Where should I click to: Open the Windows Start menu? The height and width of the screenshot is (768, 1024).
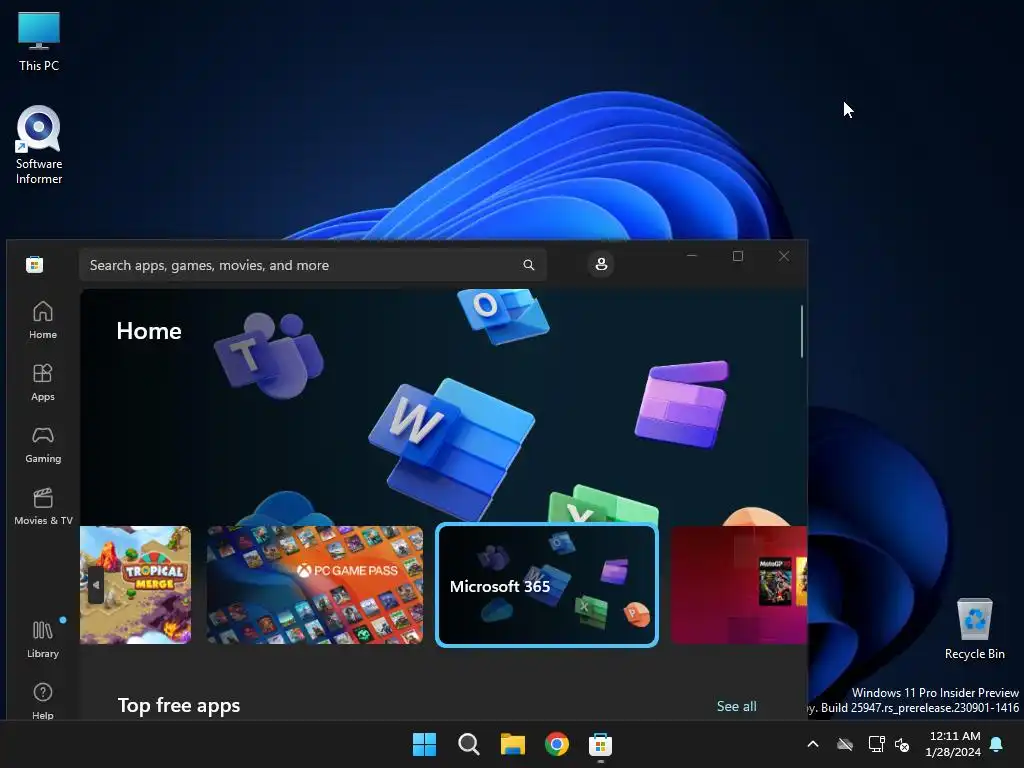point(424,744)
